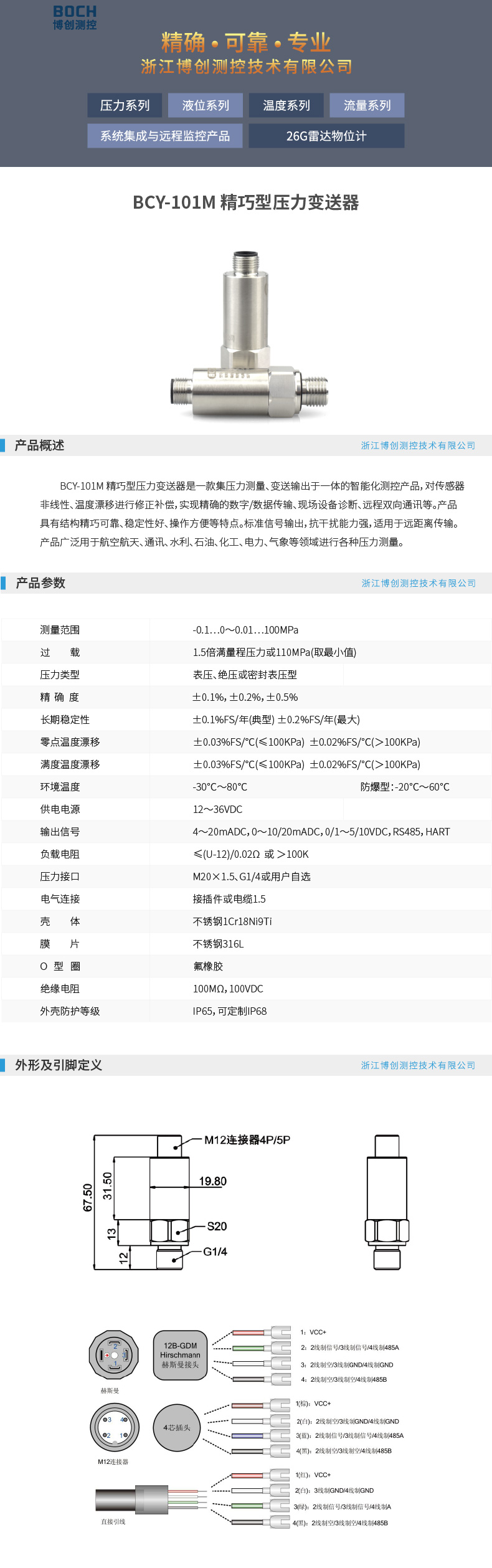
Task: Click the side-view transmitter outline drawing
Action: pos(387,1202)
